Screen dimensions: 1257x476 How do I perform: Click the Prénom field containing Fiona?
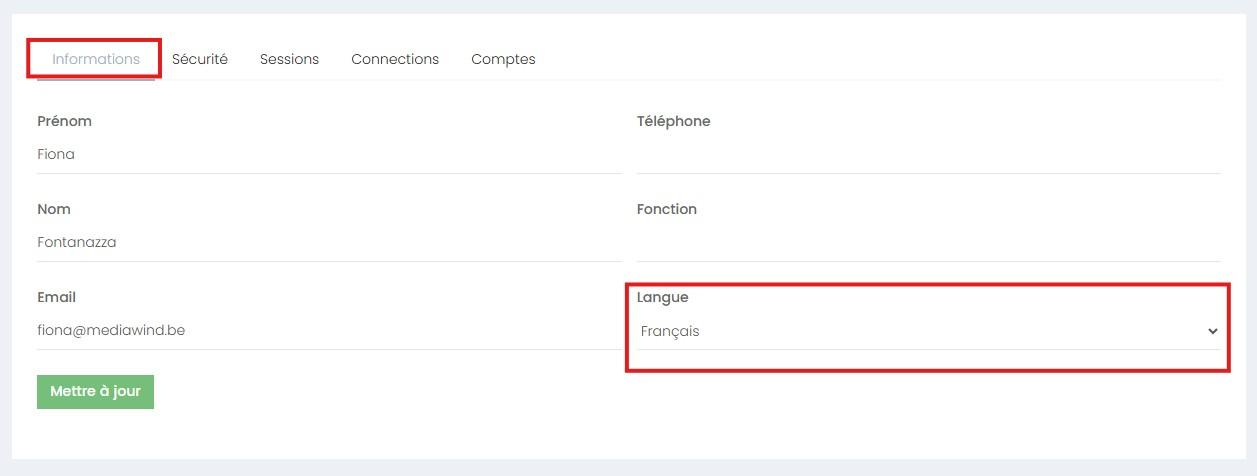tap(328, 155)
